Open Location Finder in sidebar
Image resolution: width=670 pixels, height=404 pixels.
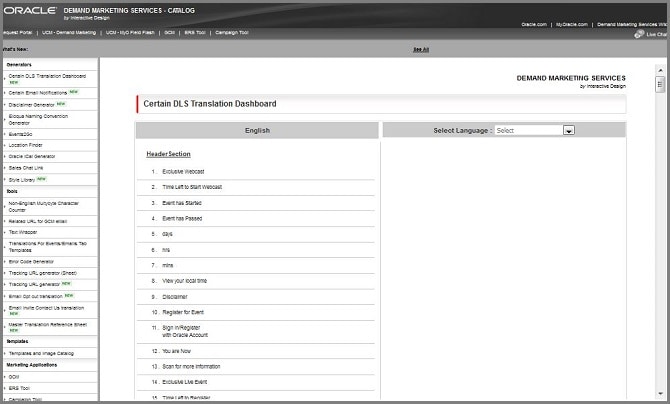point(25,145)
